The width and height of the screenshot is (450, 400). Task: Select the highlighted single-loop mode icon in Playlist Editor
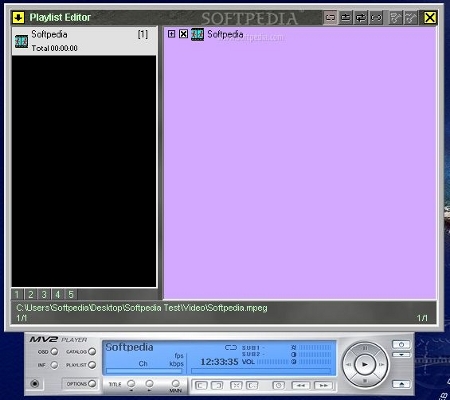click(330, 17)
